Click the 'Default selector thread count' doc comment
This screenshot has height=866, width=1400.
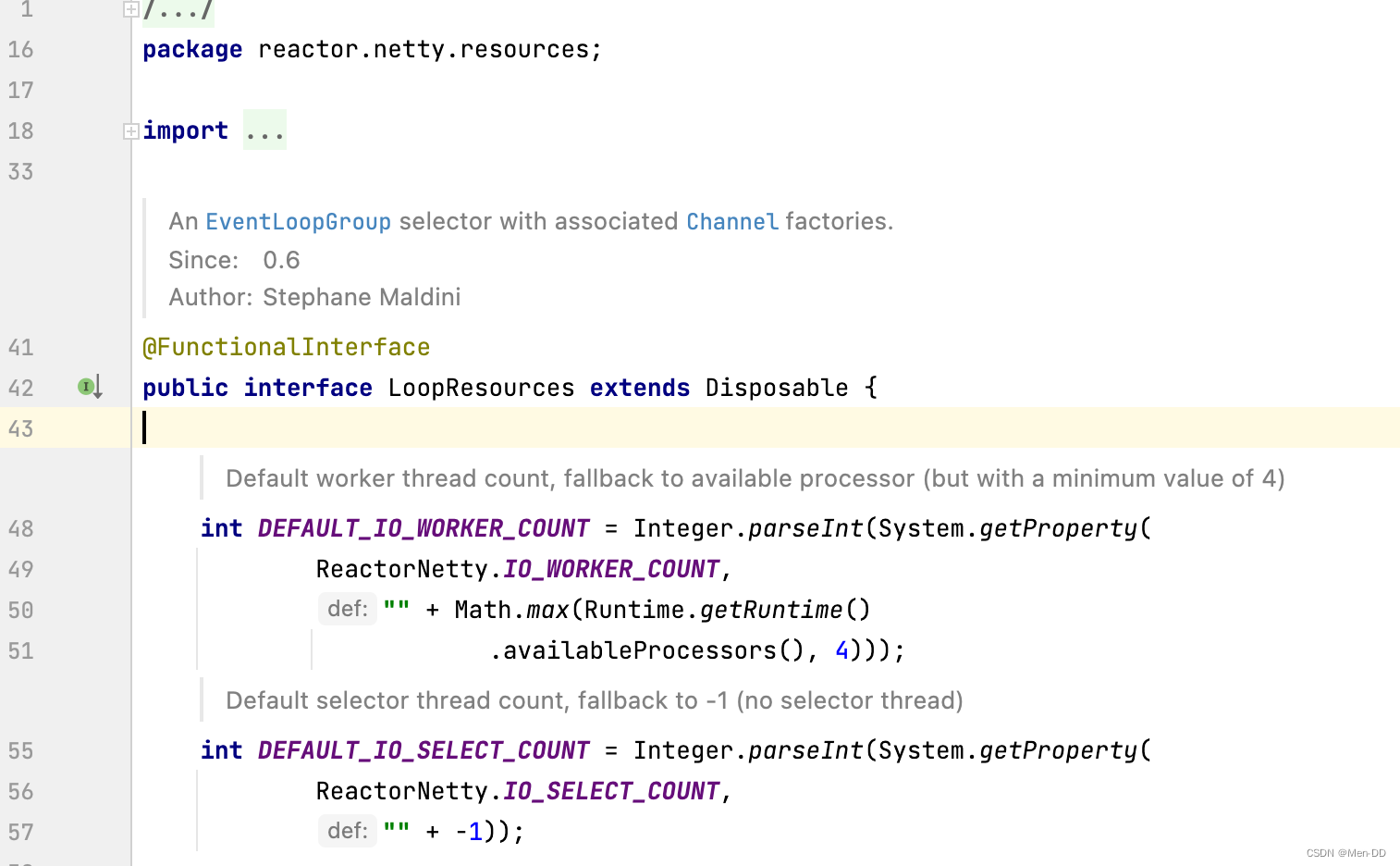tap(595, 700)
